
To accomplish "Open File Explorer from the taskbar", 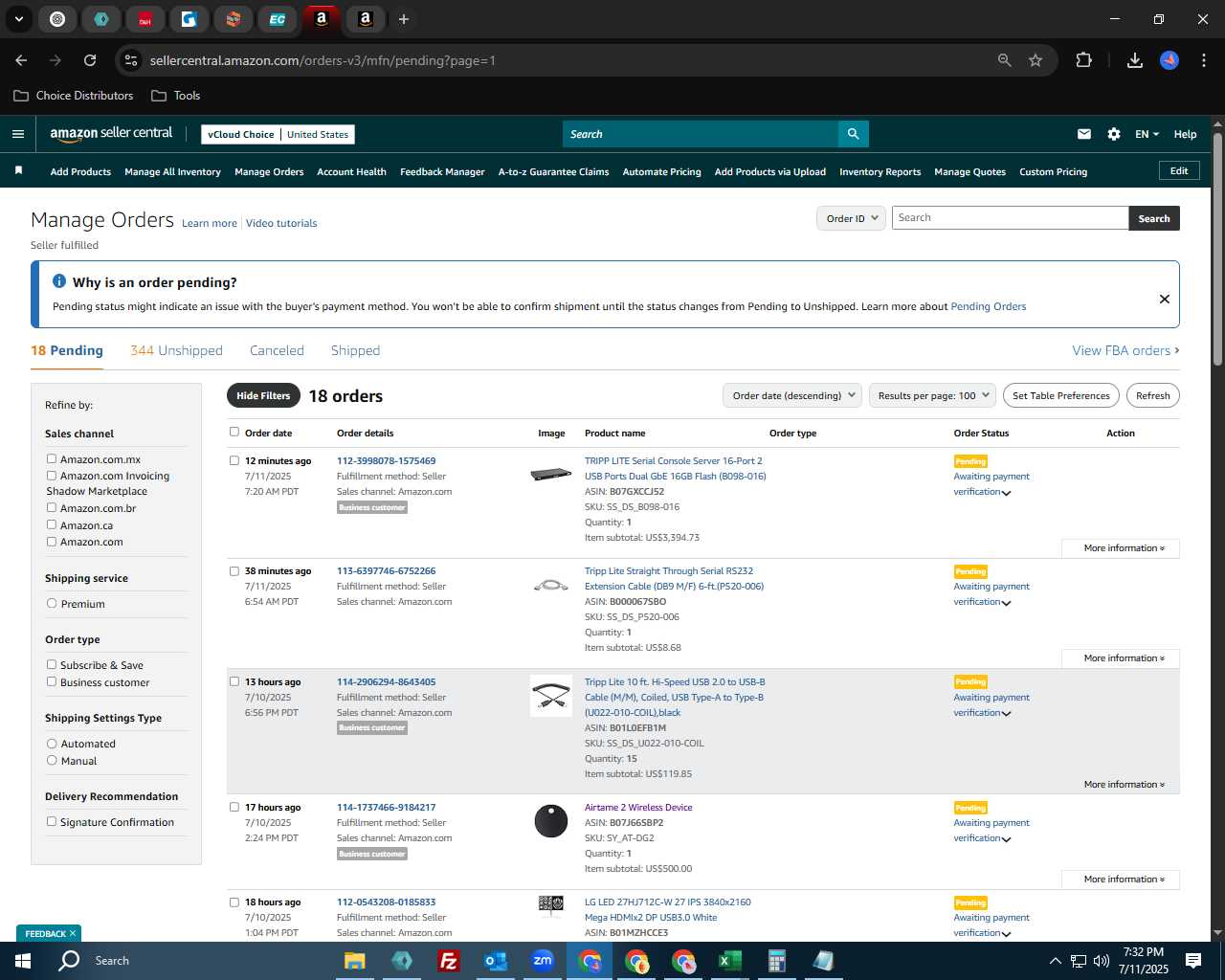I will 355,961.
